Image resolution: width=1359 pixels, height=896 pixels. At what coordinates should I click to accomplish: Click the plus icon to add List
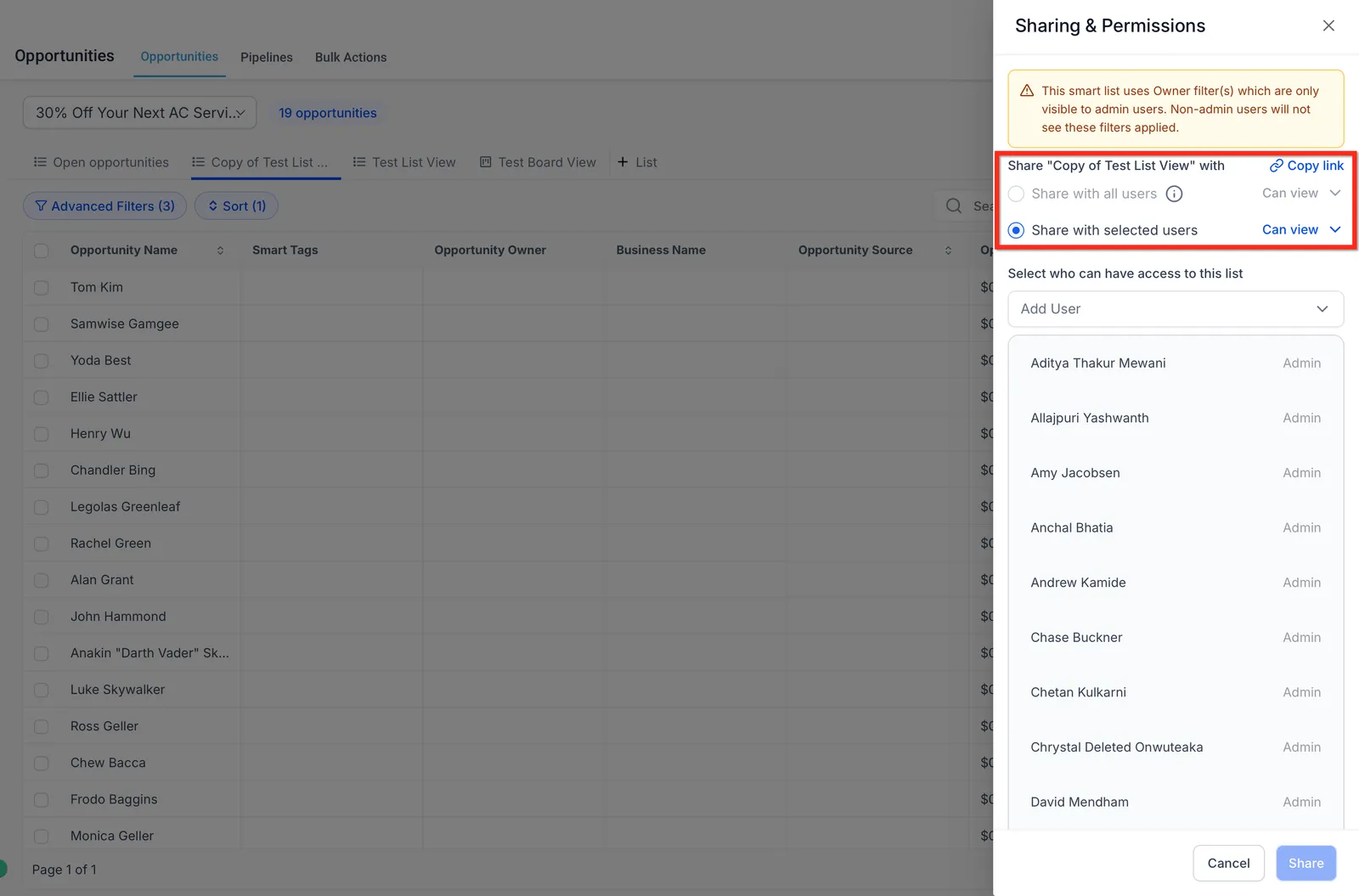click(x=623, y=161)
